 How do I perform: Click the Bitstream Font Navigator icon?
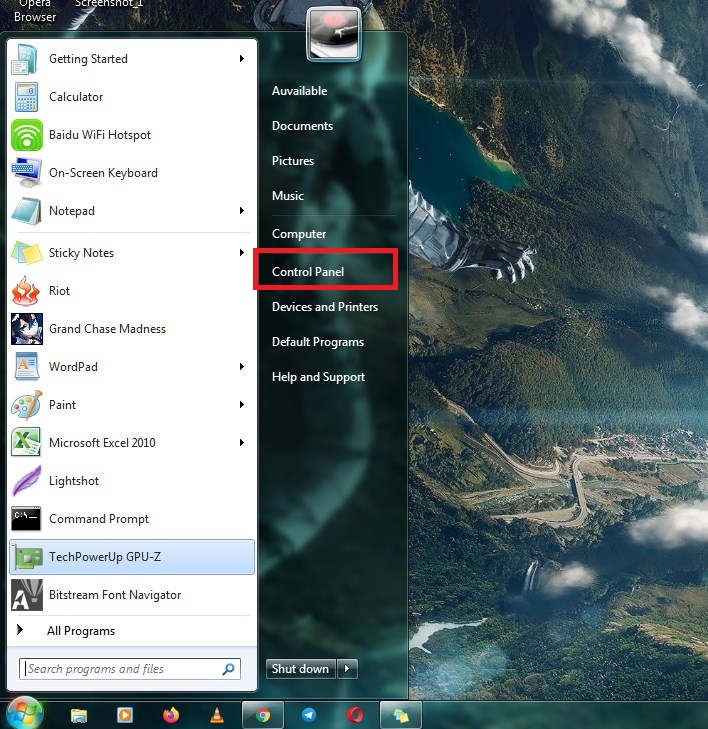point(26,595)
